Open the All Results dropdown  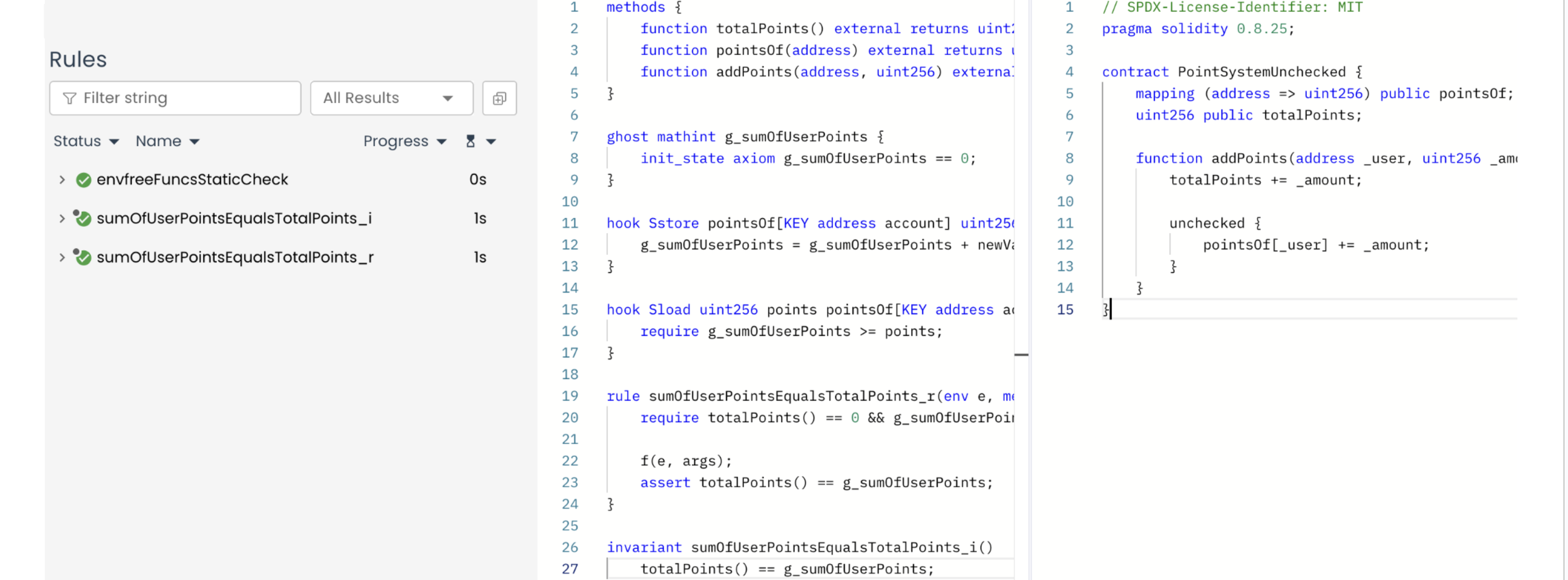[391, 98]
